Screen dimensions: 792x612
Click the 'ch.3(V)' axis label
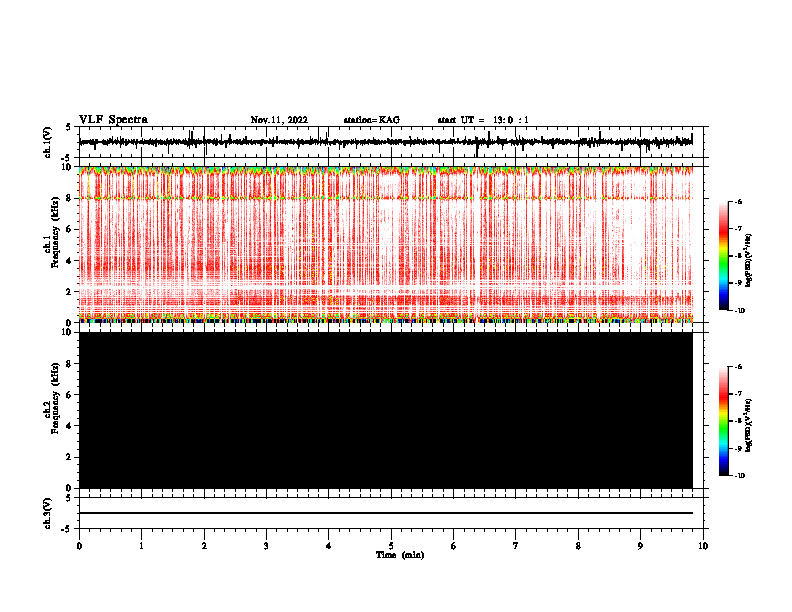pos(48,513)
